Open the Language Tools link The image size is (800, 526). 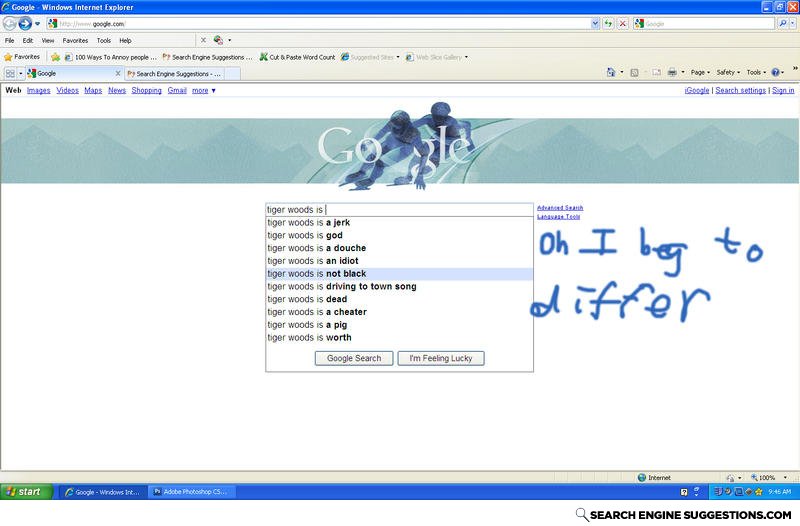[559, 216]
